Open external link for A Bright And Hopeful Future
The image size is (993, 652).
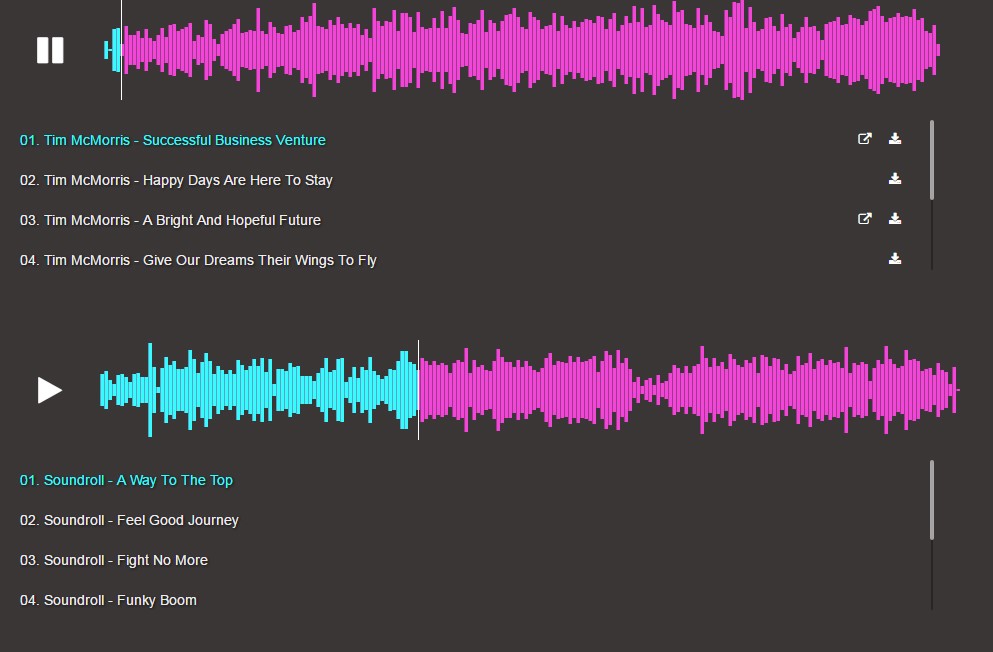point(865,219)
